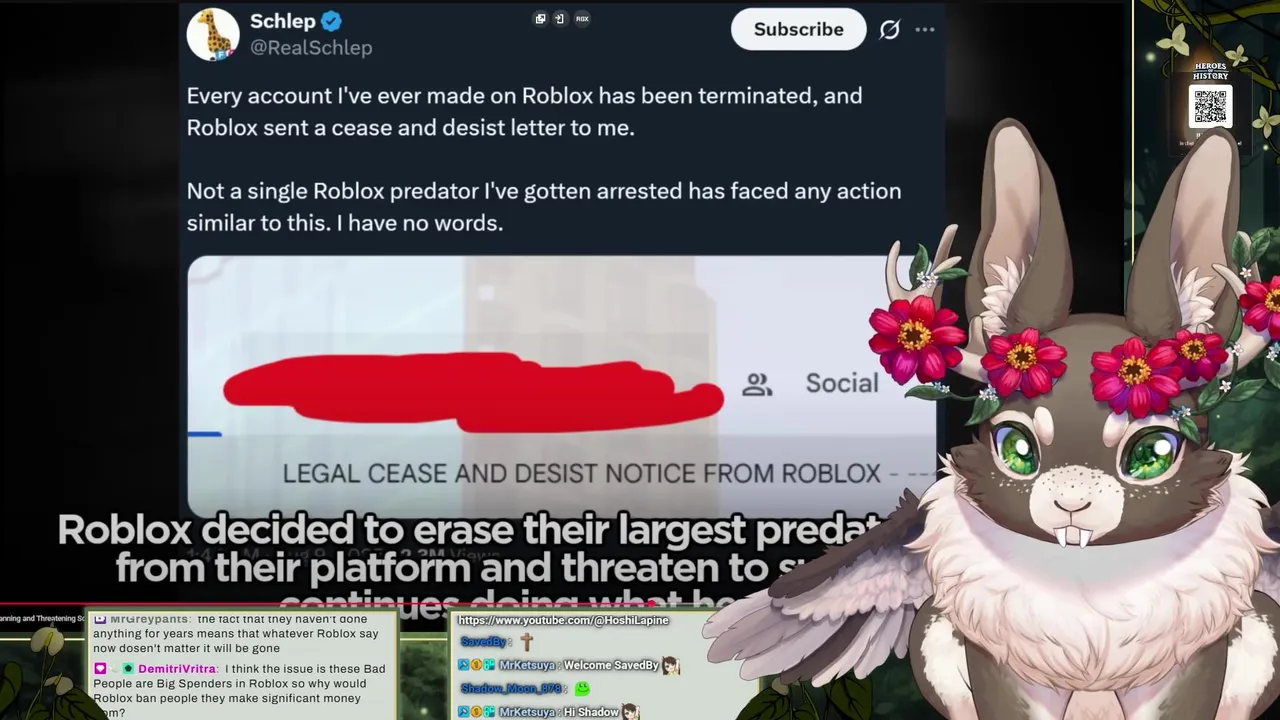Click the small RBX badge icon

582,18
